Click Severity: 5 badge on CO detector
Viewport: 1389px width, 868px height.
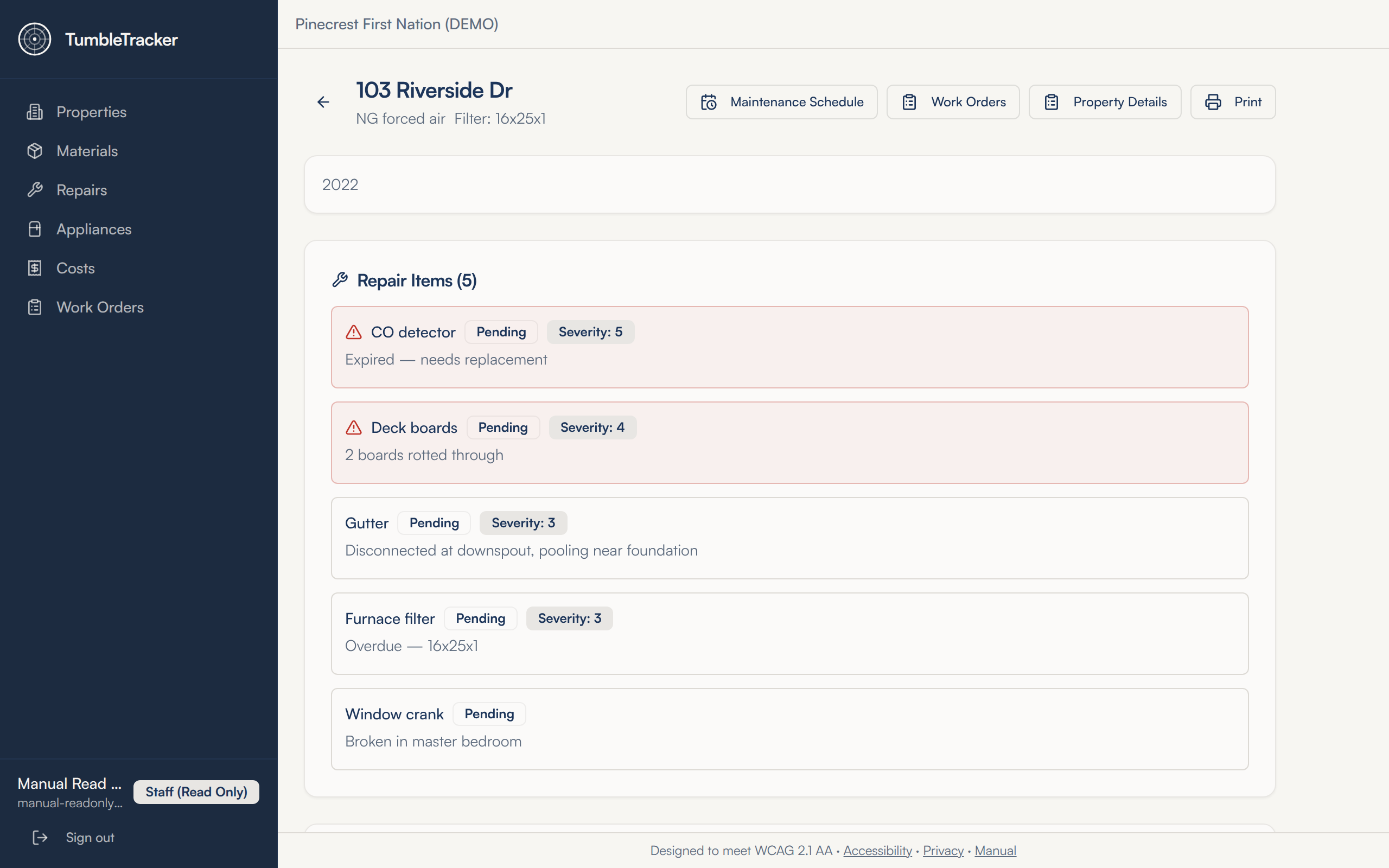coord(590,332)
